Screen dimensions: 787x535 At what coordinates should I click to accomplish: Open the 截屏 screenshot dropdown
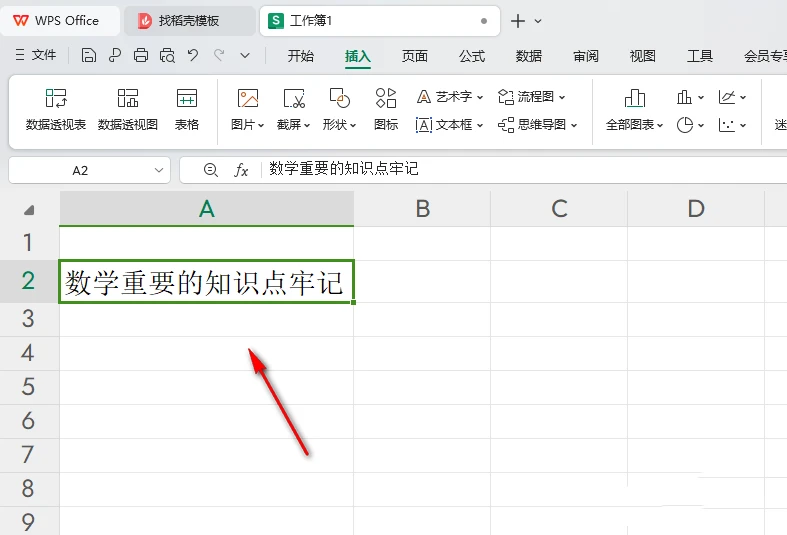coord(294,109)
